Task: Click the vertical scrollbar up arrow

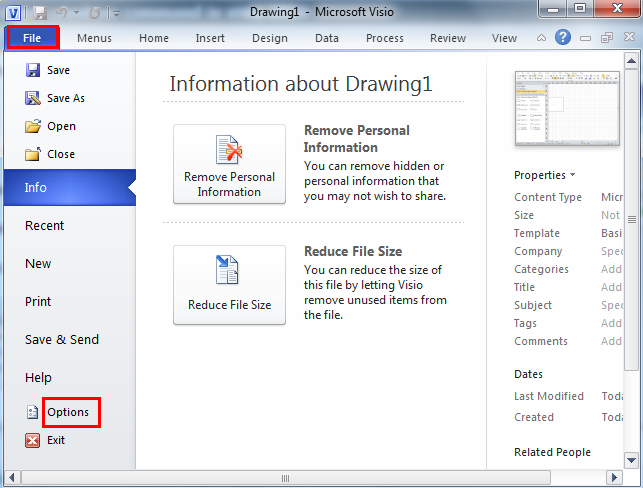Action: tap(632, 61)
